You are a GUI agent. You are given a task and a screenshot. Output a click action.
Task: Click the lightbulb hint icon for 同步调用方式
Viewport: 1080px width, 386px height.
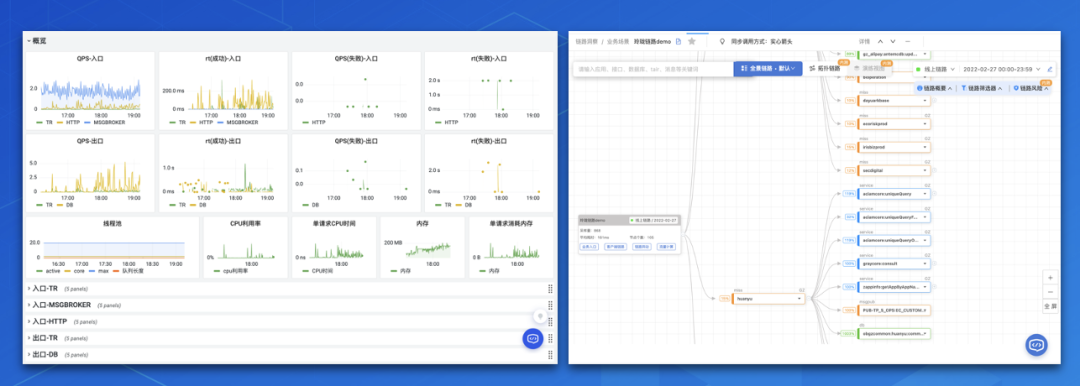tap(722, 41)
